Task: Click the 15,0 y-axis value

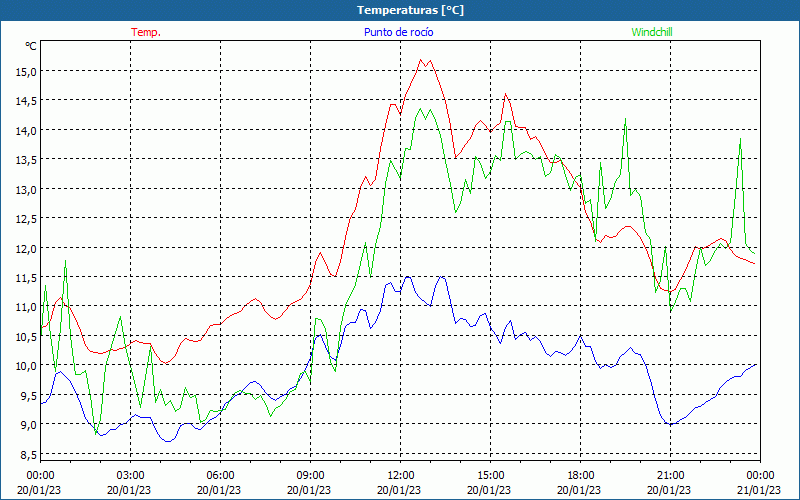Action: pyautogui.click(x=27, y=71)
